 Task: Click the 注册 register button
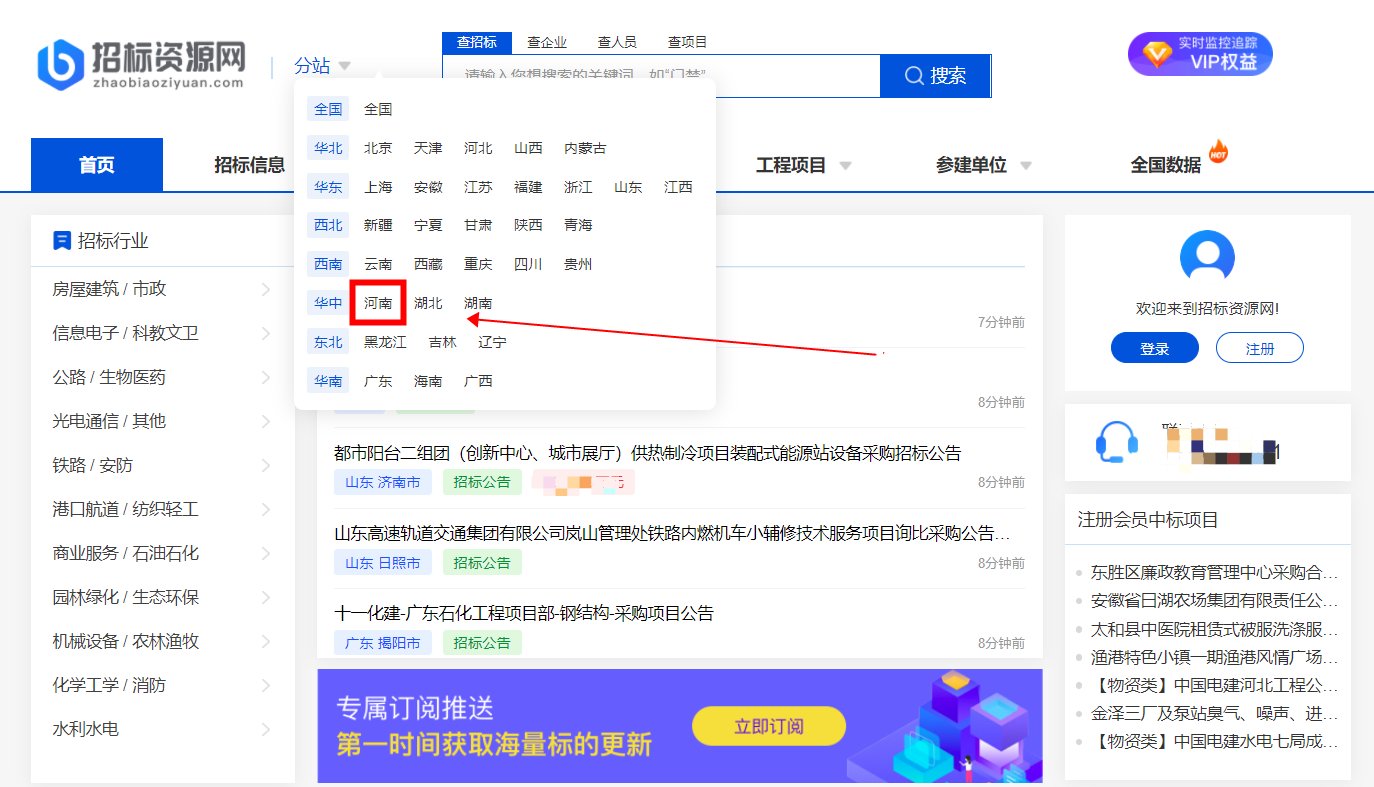1259,347
